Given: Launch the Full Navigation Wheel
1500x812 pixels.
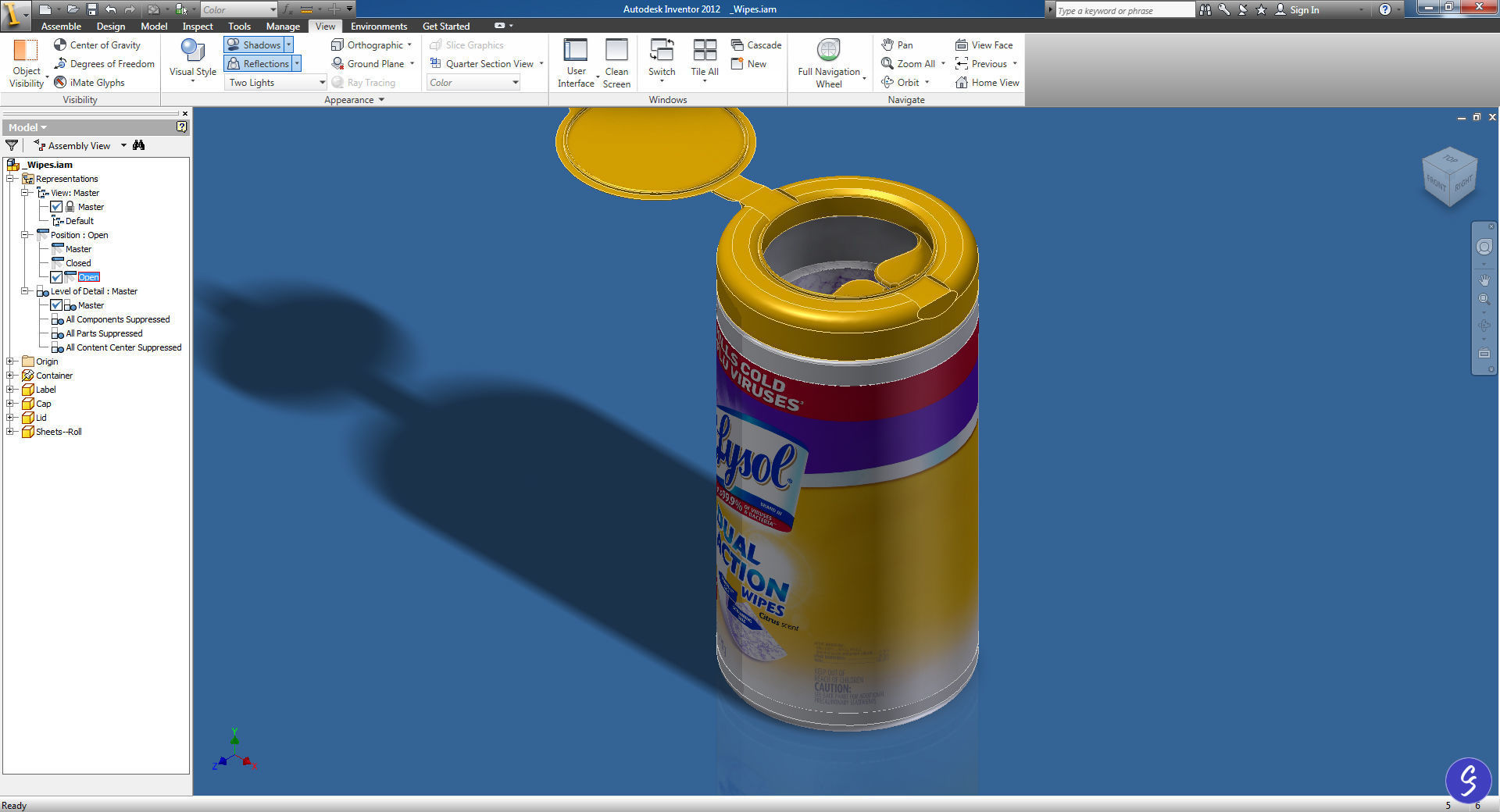Looking at the screenshot, I should coord(829,63).
